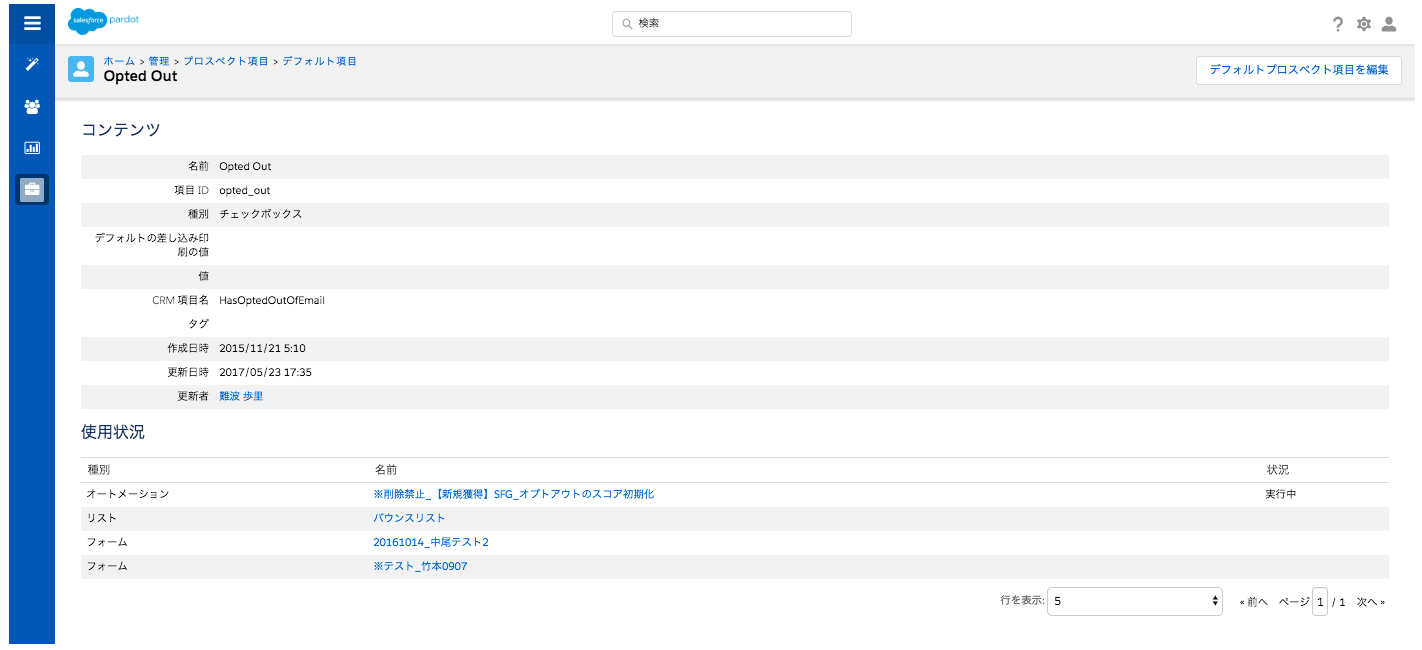This screenshot has width=1422, height=650.
Task: Go to ホーム in the breadcrumb
Action: (119, 61)
